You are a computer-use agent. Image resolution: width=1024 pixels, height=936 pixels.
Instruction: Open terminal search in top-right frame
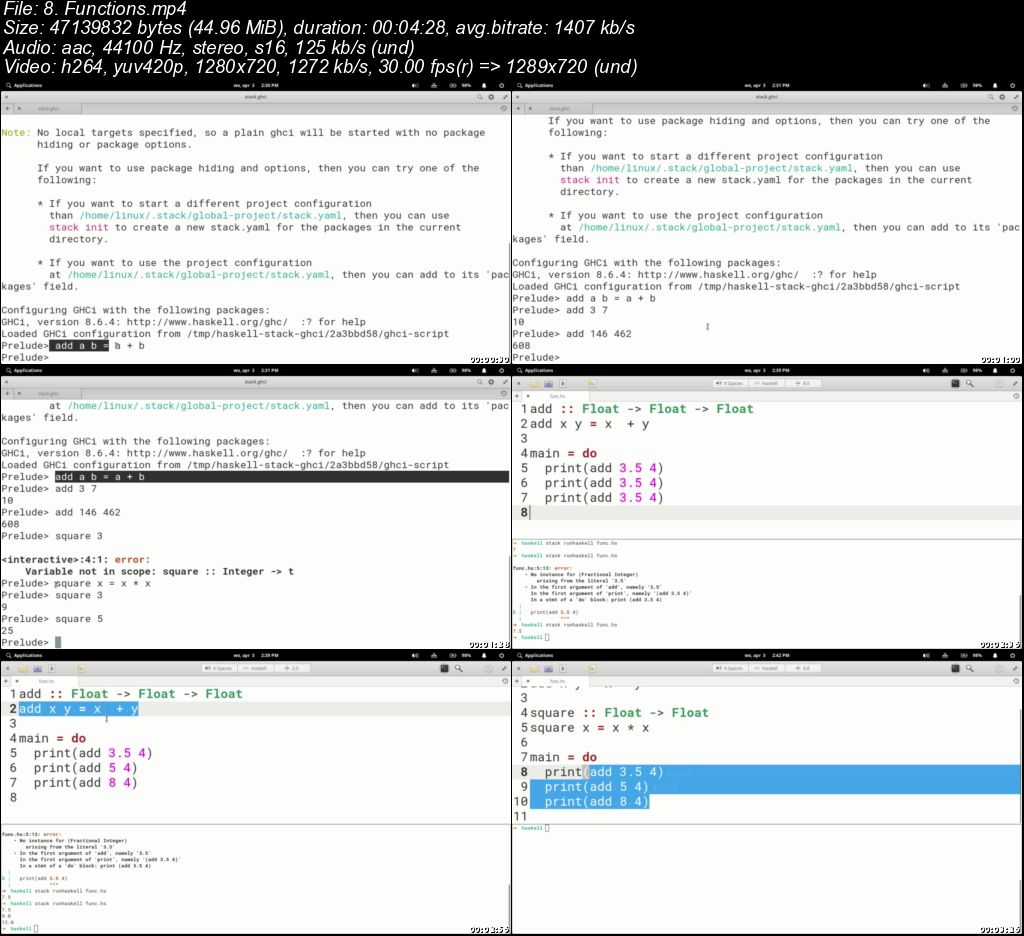[991, 97]
